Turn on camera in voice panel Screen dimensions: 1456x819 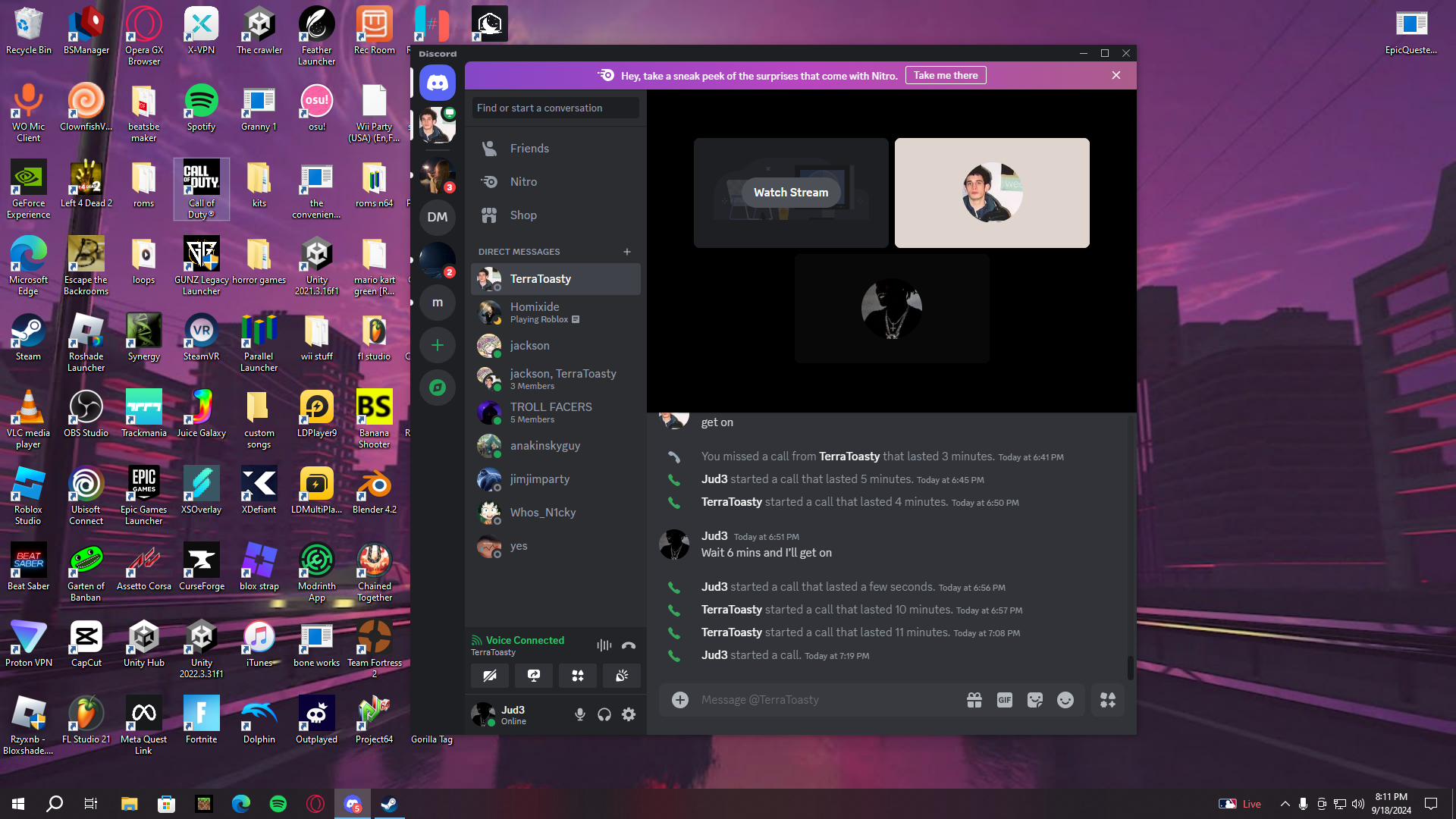pos(490,676)
